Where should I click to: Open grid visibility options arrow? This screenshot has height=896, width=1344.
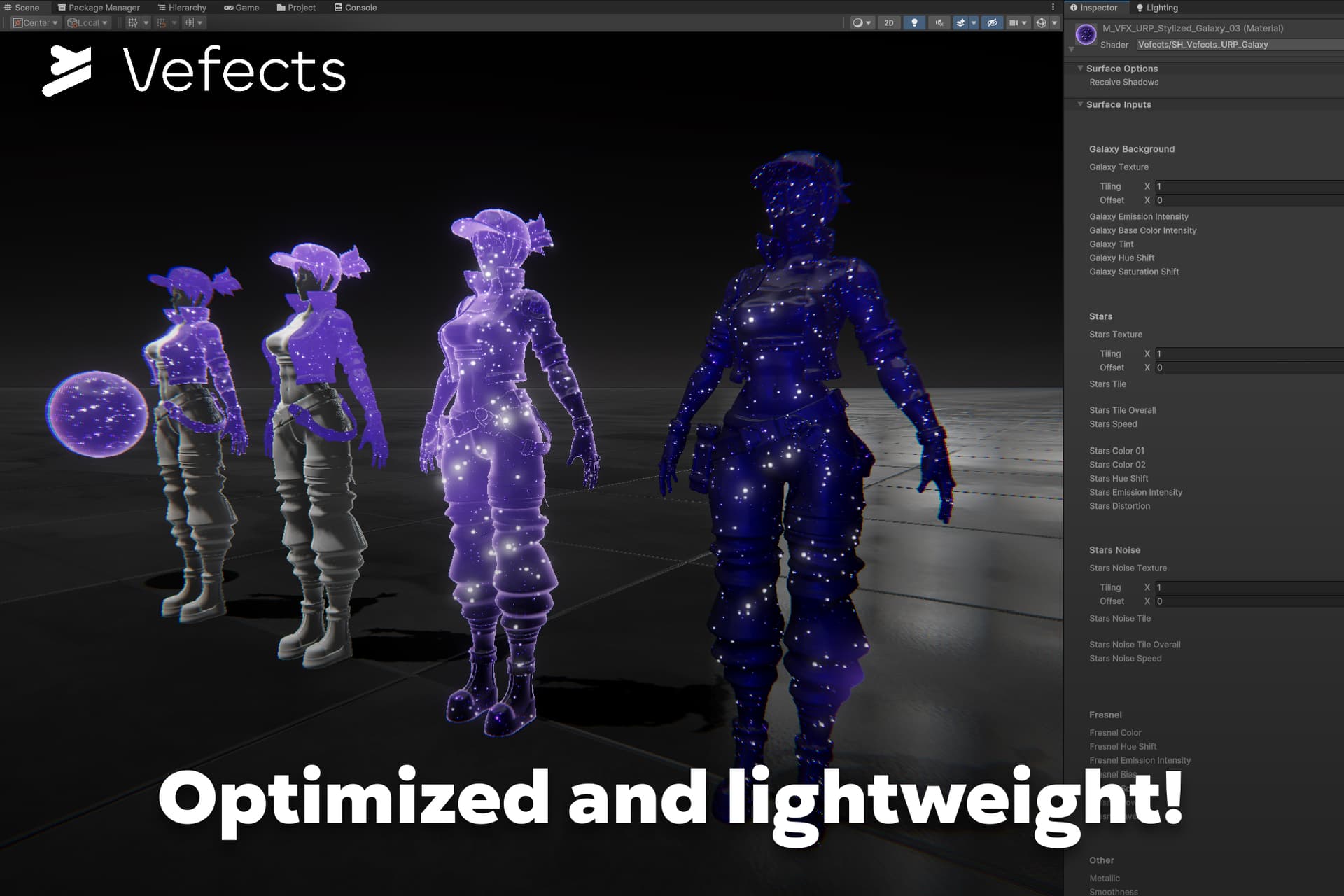click(146, 23)
